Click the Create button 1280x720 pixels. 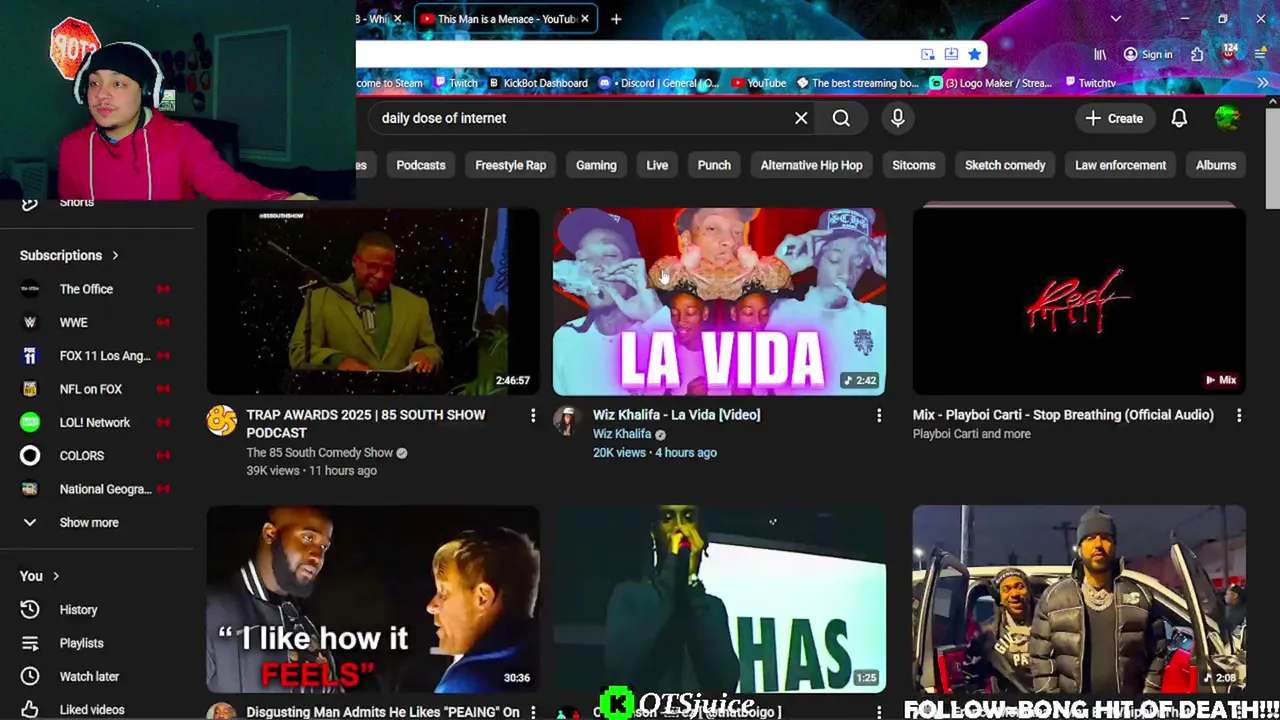click(x=1114, y=118)
